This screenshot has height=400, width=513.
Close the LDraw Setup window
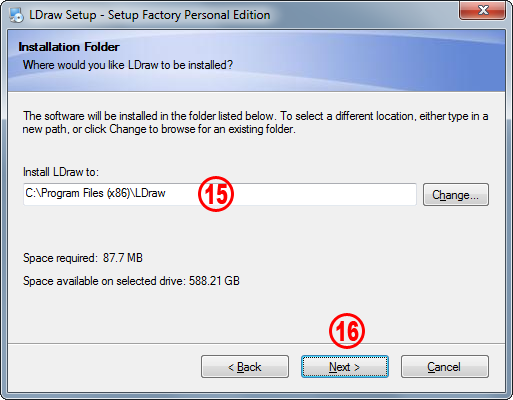coord(483,10)
